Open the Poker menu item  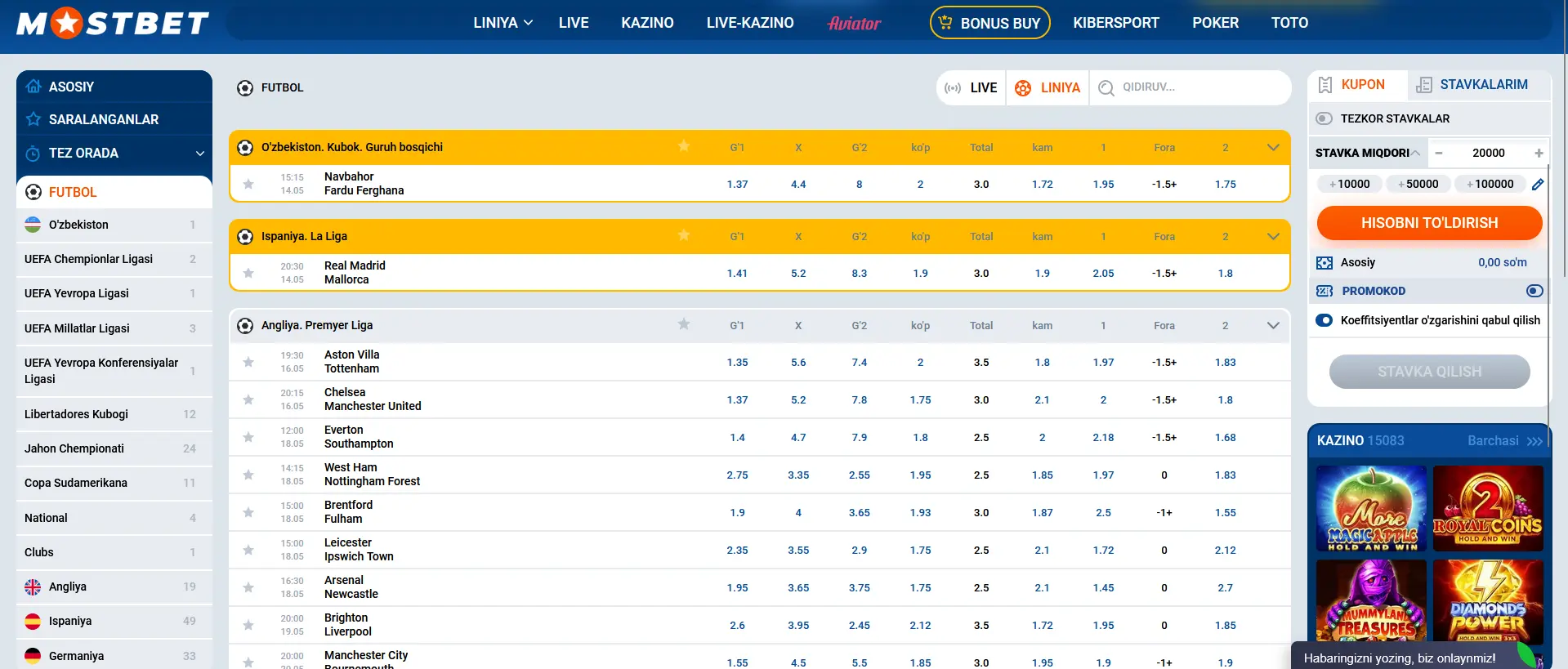click(x=1215, y=23)
